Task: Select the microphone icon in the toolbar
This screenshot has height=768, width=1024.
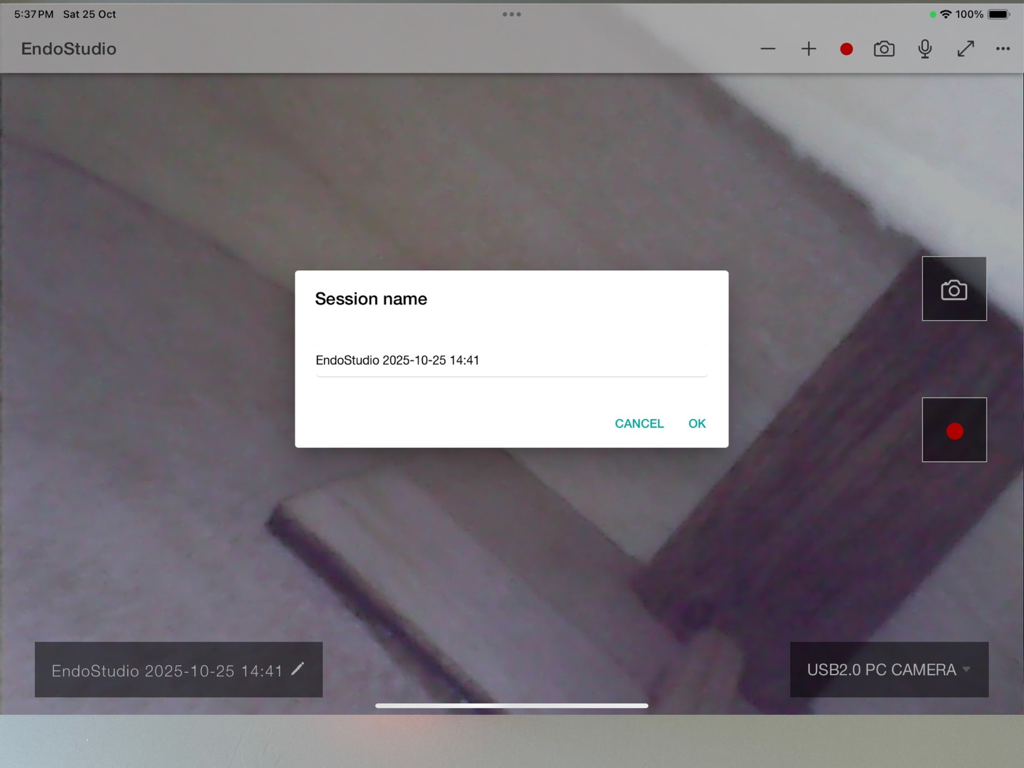Action: pos(924,48)
